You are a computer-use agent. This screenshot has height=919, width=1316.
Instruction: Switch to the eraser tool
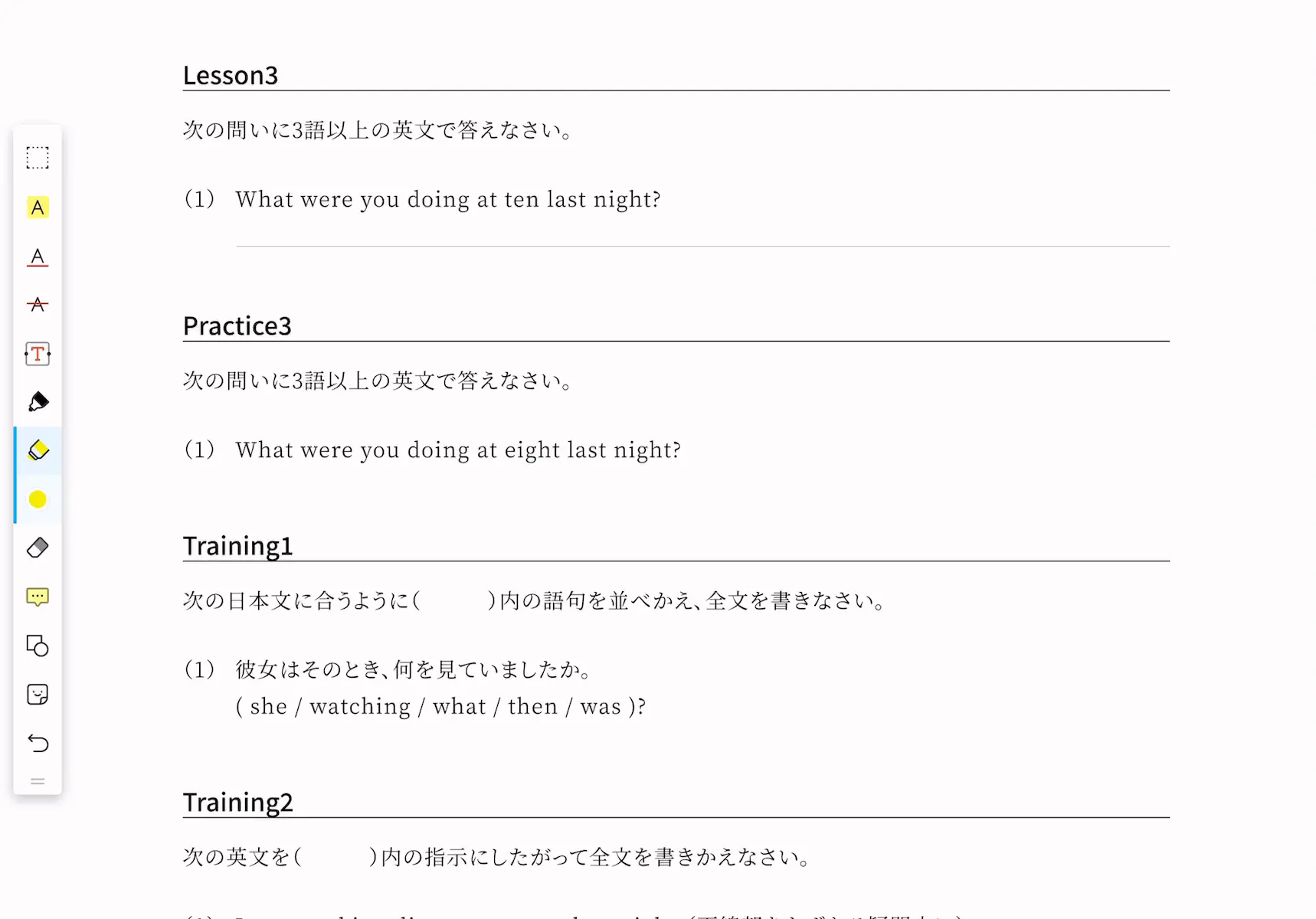point(38,548)
